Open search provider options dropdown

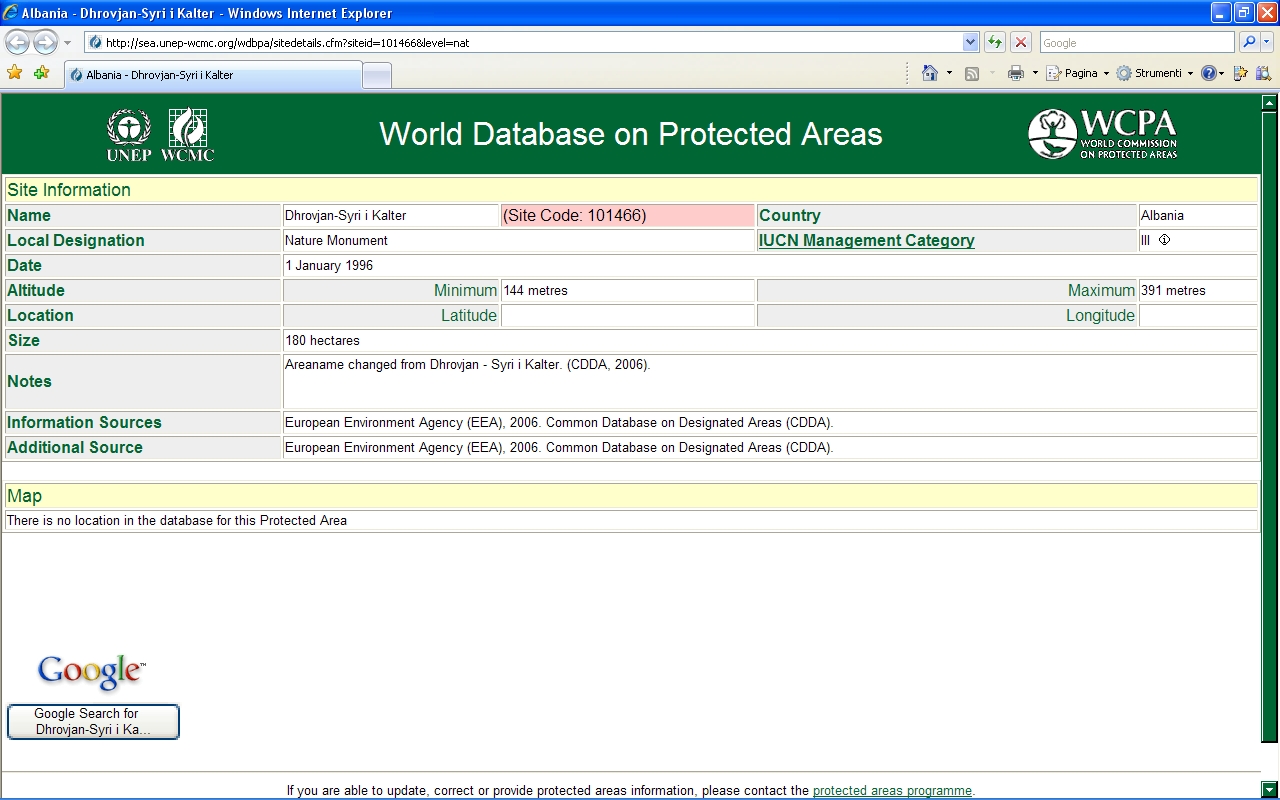coord(1267,42)
